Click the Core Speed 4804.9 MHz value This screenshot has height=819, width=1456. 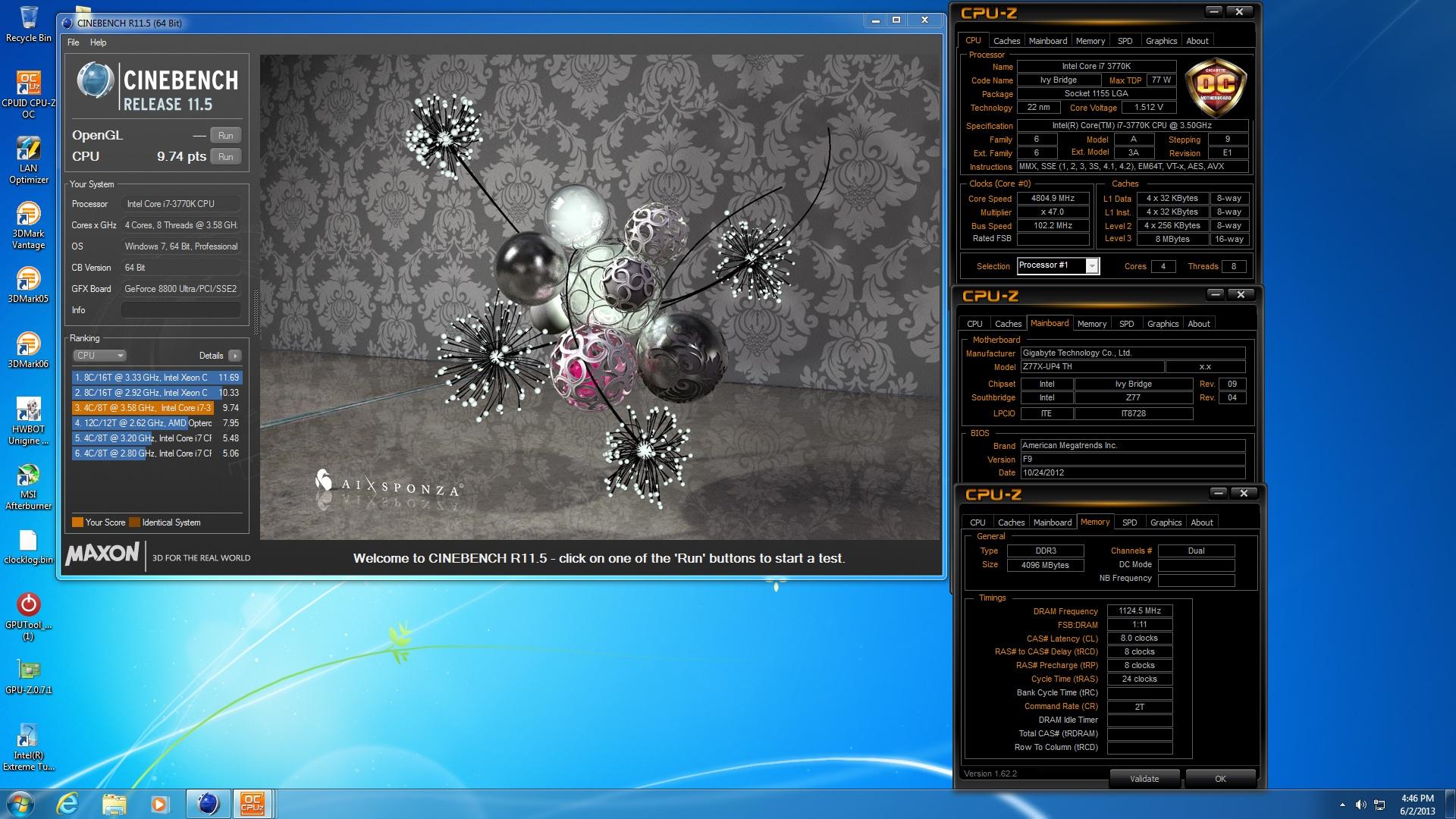click(x=1053, y=199)
